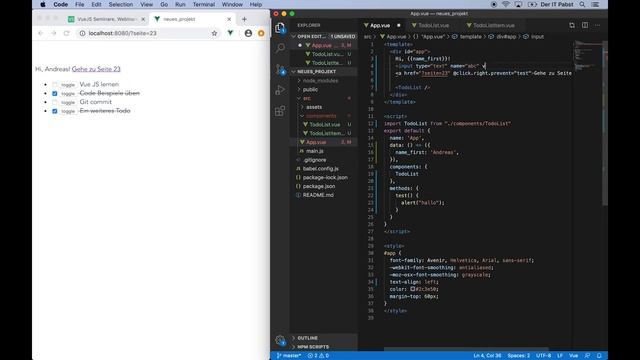The height and width of the screenshot is (360, 640).
Task: Open package.json in the file explorer
Action: (324, 186)
